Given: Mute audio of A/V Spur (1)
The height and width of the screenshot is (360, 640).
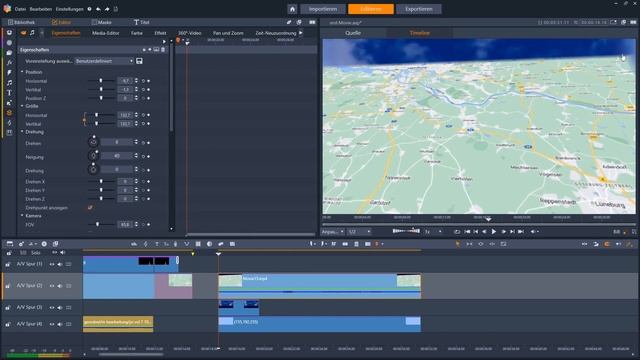Looking at the screenshot, I should click(60, 264).
